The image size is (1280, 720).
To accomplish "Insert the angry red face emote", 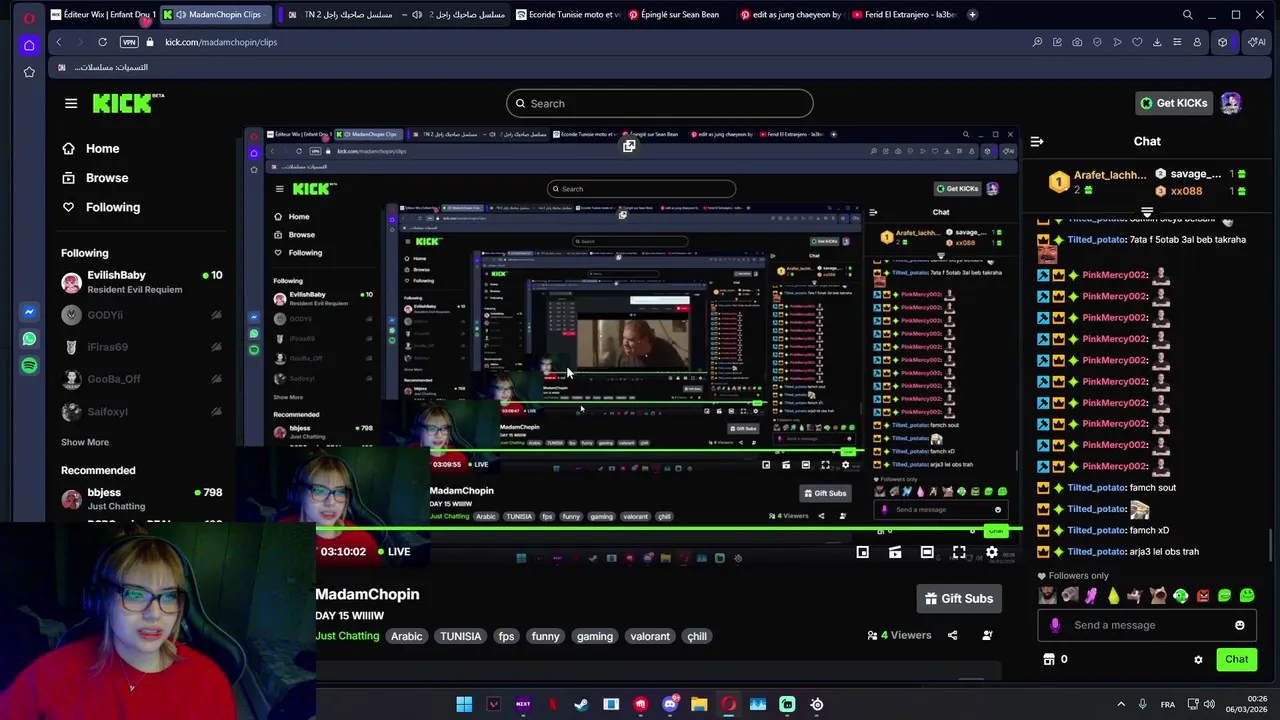I will click(1202, 596).
